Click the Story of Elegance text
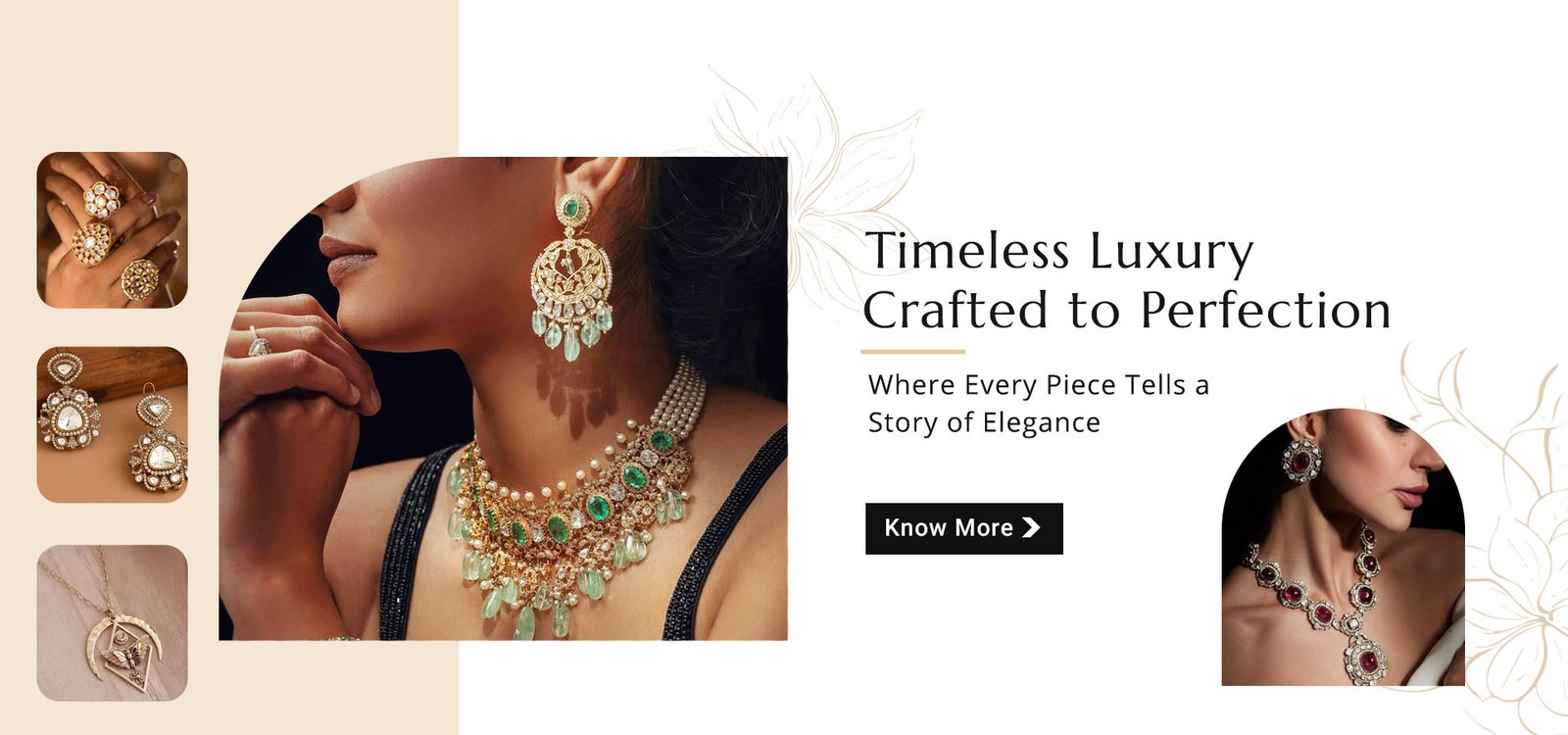Image resolution: width=1568 pixels, height=735 pixels. tap(984, 423)
